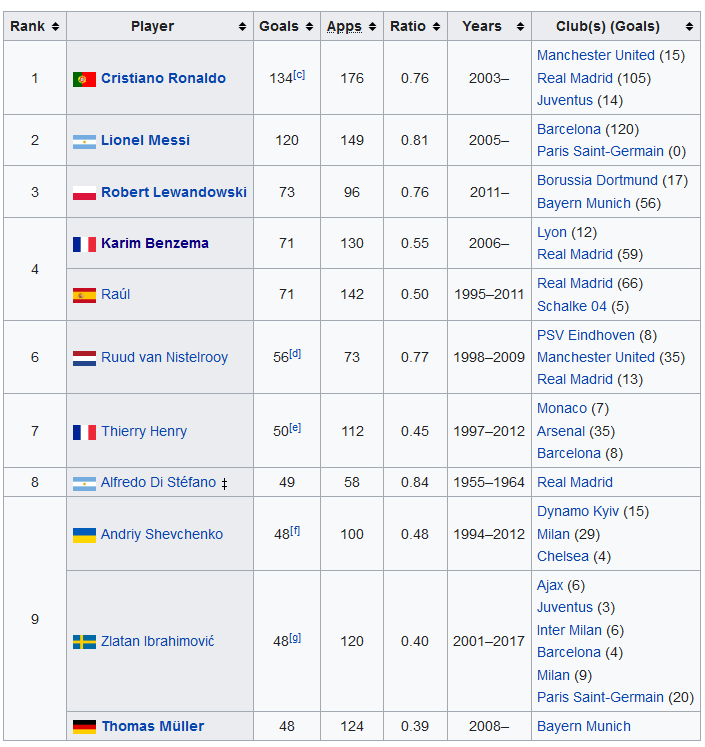Viewport: 705px width, 747px height.
Task: Open Thierry Henry player link
Action: [144, 431]
